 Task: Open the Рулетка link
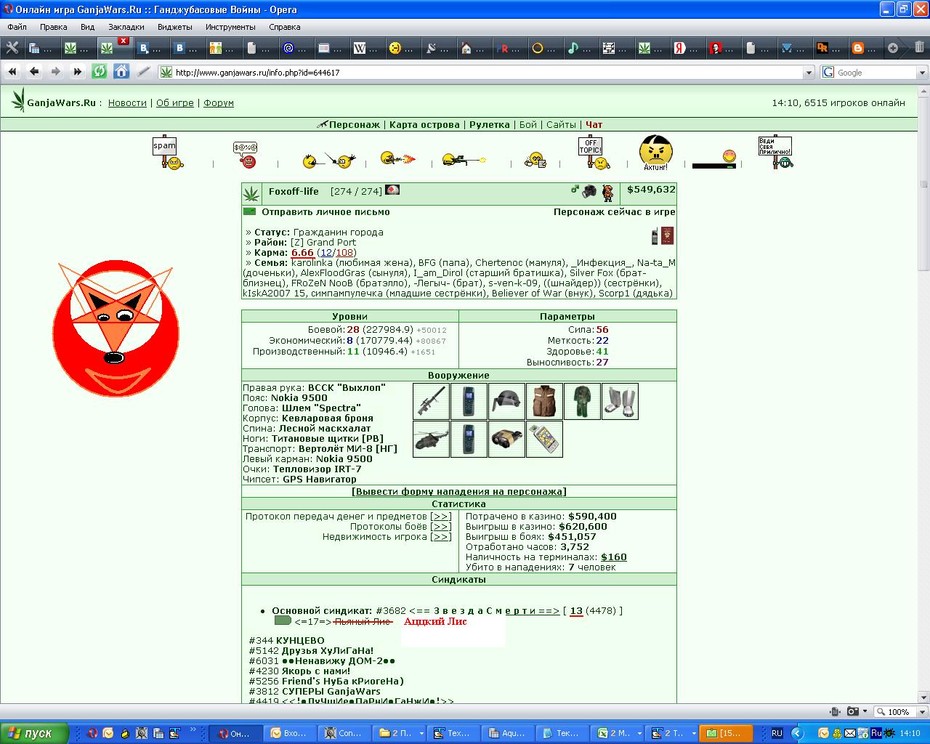(489, 125)
